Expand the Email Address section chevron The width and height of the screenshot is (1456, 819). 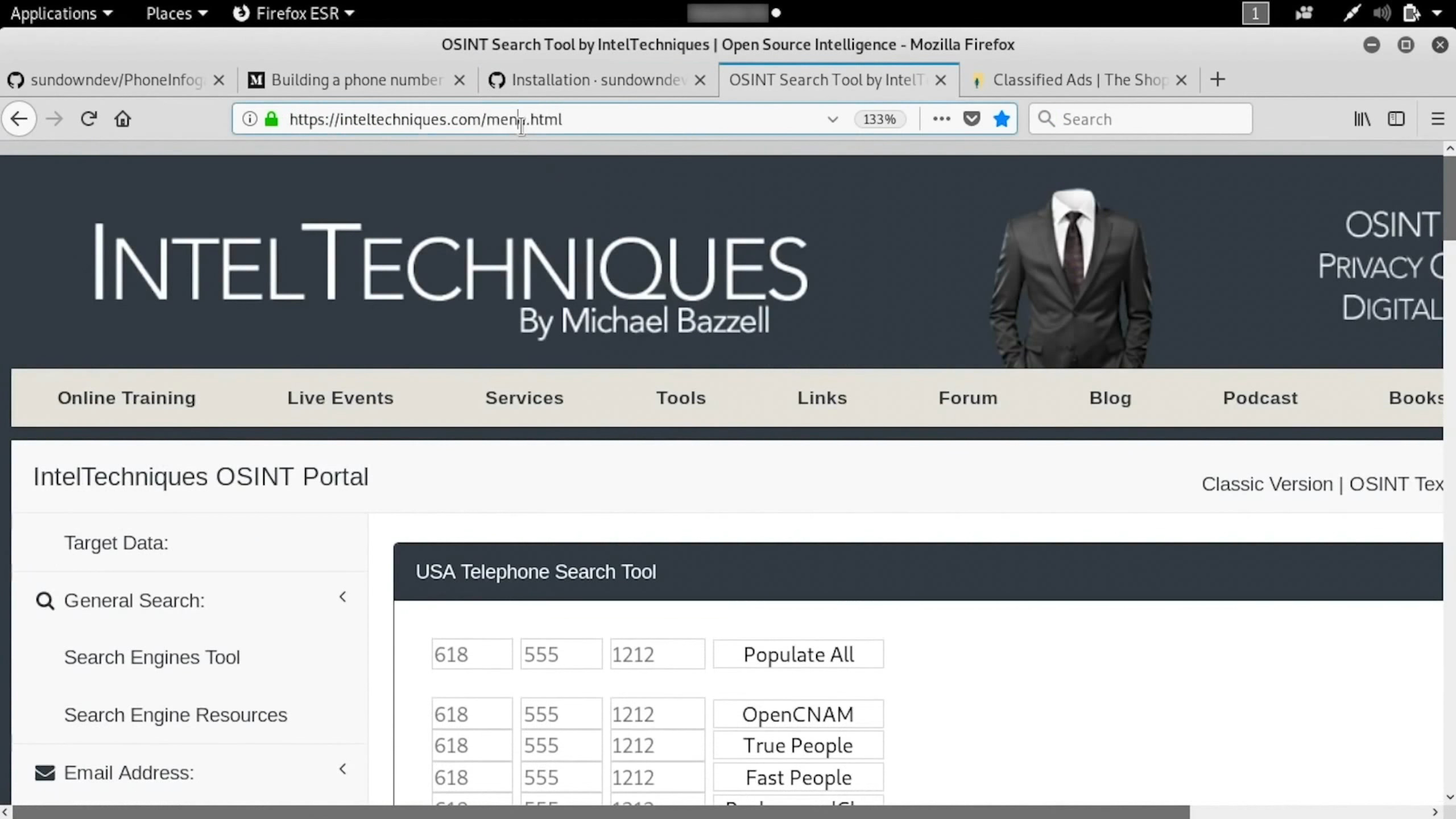click(x=342, y=769)
